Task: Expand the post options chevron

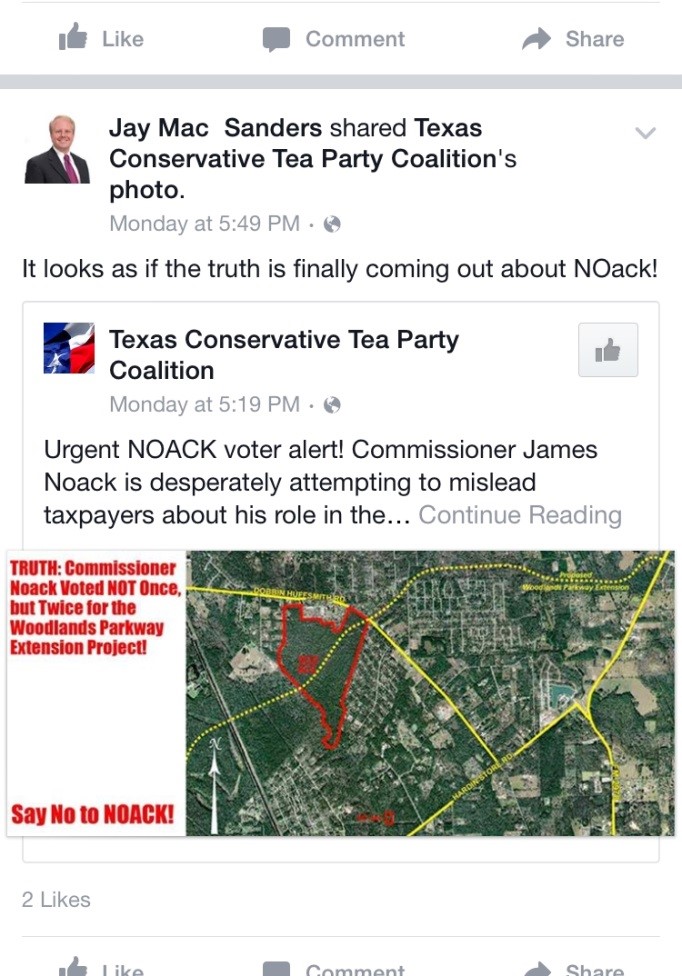Action: [x=645, y=133]
